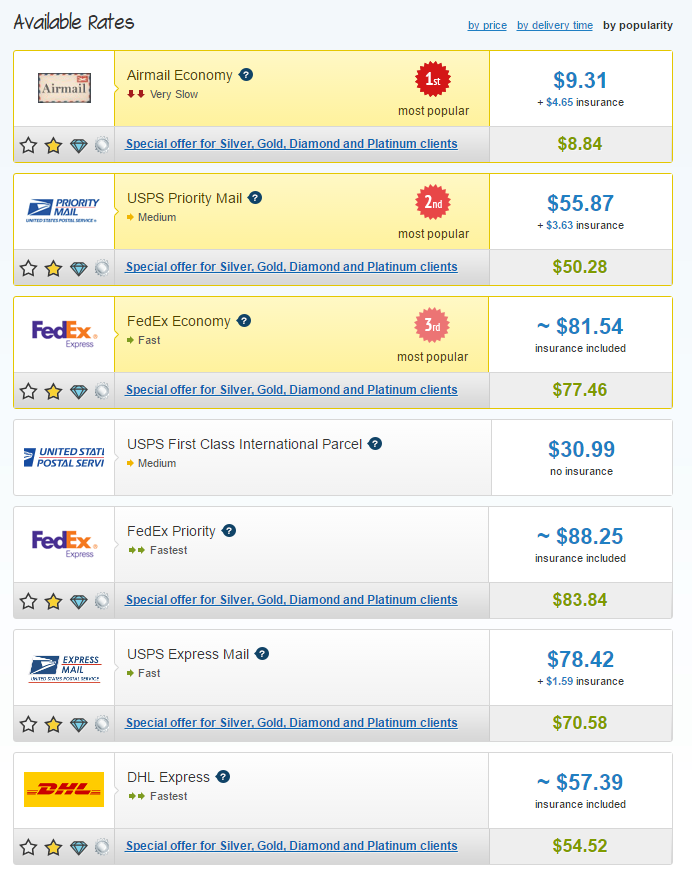The height and width of the screenshot is (873, 692).
Task: Sort rates by delivery time
Action: click(554, 26)
